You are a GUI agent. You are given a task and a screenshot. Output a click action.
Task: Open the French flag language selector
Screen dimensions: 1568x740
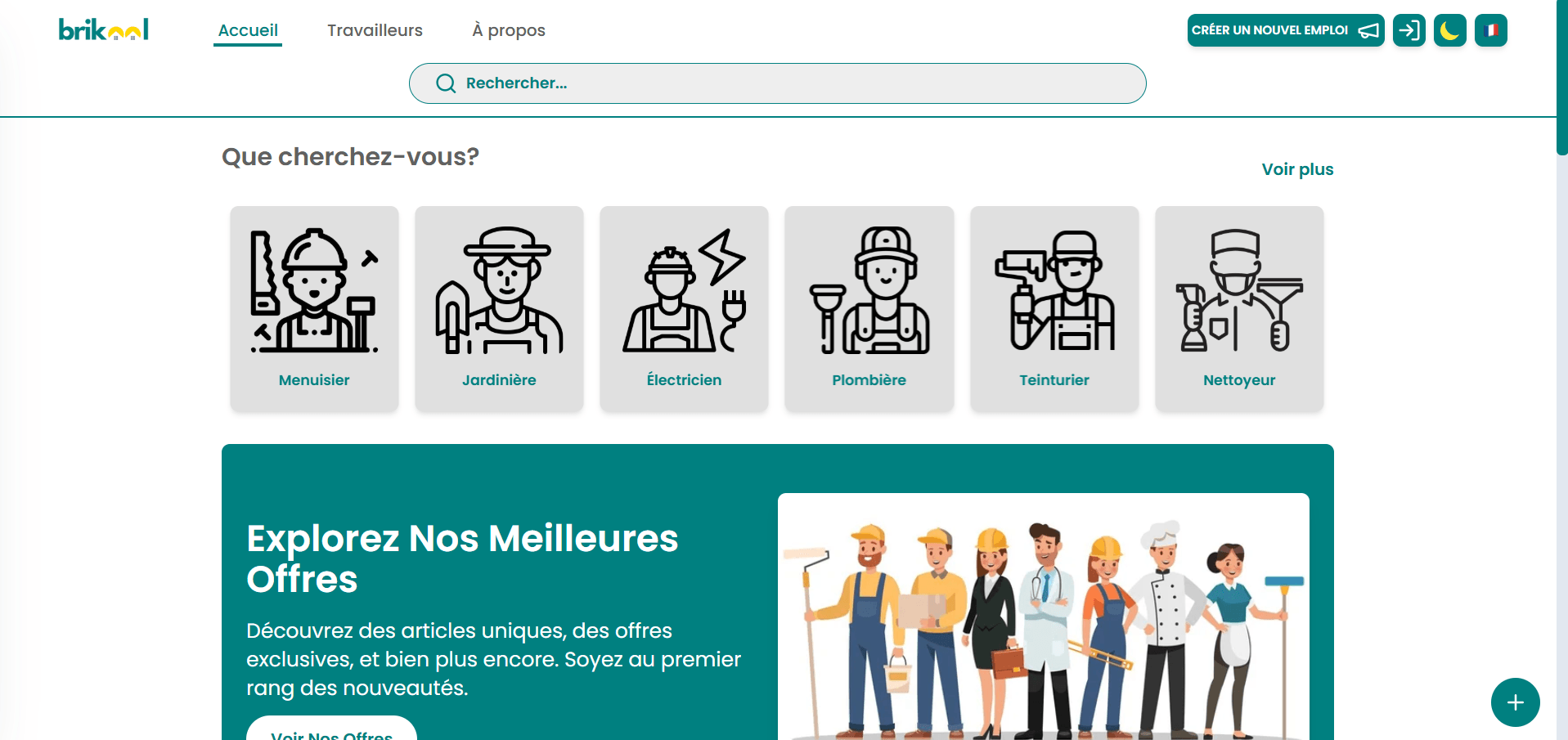tap(1490, 30)
